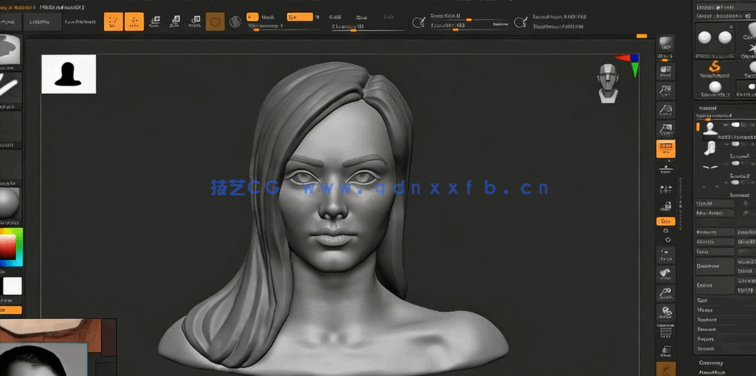Click the first brush-circle icon beside draw sliders
The image size is (756, 376).
418,22
